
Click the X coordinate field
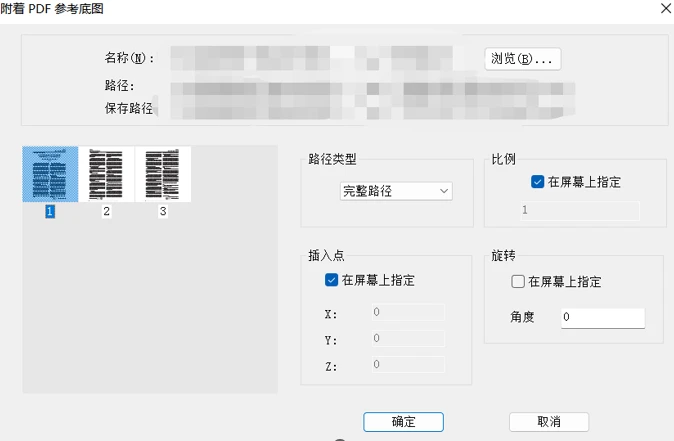(x=408, y=312)
